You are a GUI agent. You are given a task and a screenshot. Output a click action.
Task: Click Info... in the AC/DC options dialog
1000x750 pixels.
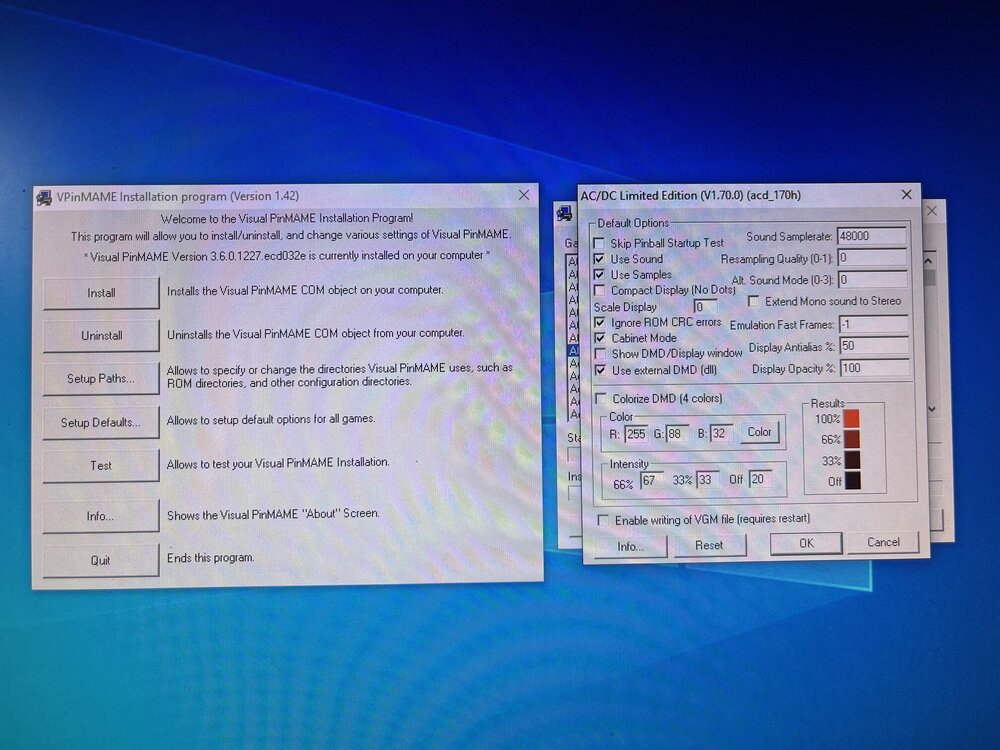pos(630,547)
